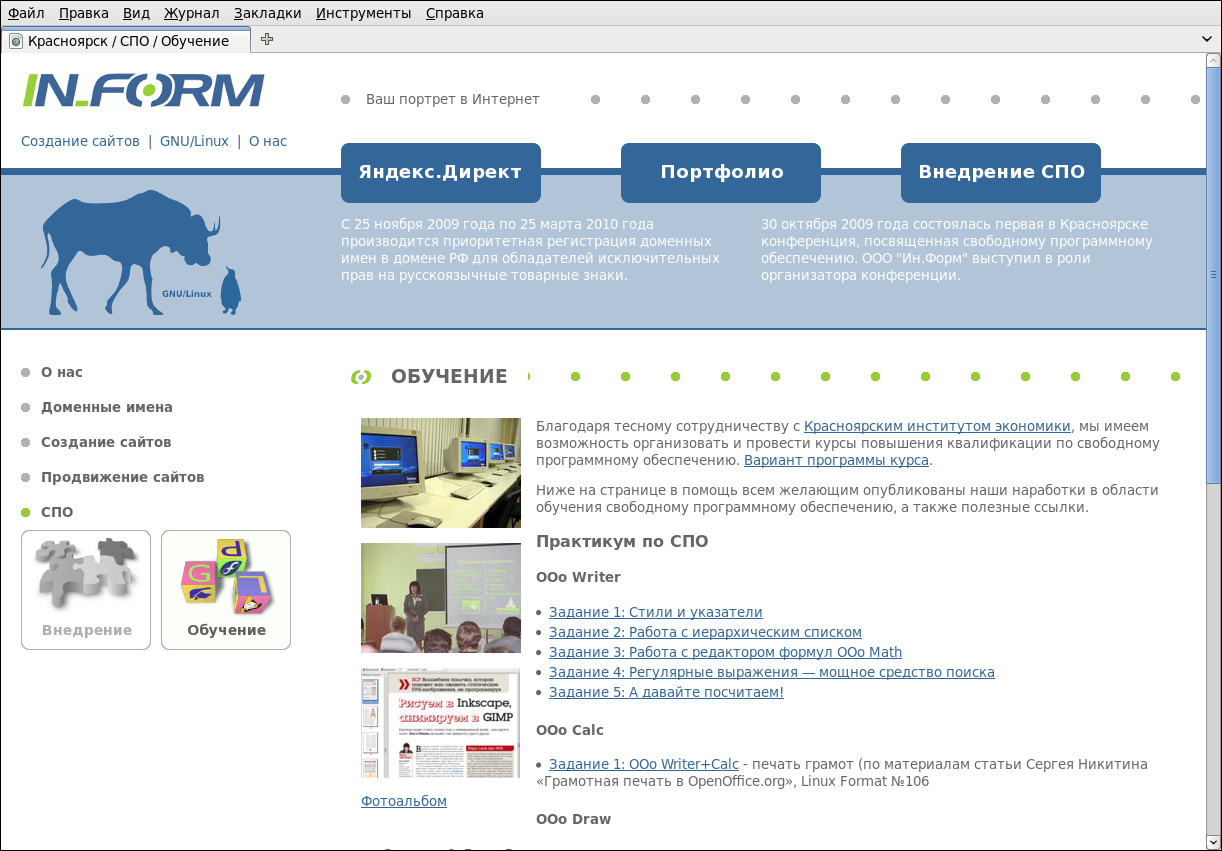Open the Закладки menu

(x=267, y=13)
